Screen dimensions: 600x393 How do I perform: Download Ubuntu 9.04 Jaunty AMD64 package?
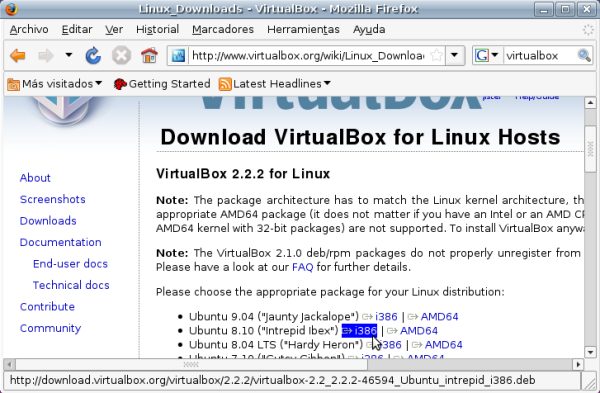pos(439,317)
